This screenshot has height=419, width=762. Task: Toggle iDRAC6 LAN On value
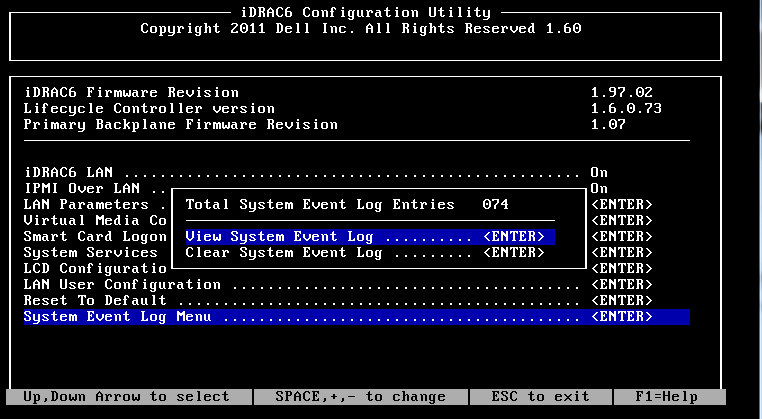pos(599,173)
